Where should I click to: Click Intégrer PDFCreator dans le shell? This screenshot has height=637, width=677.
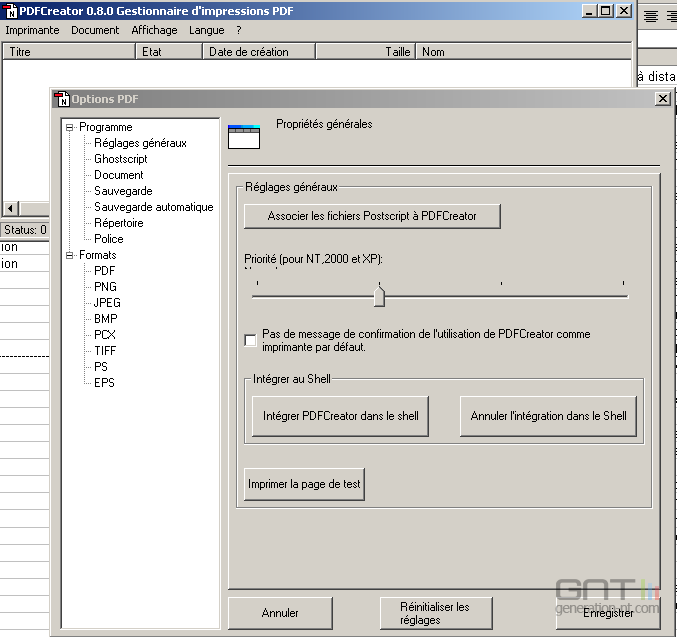[340, 416]
